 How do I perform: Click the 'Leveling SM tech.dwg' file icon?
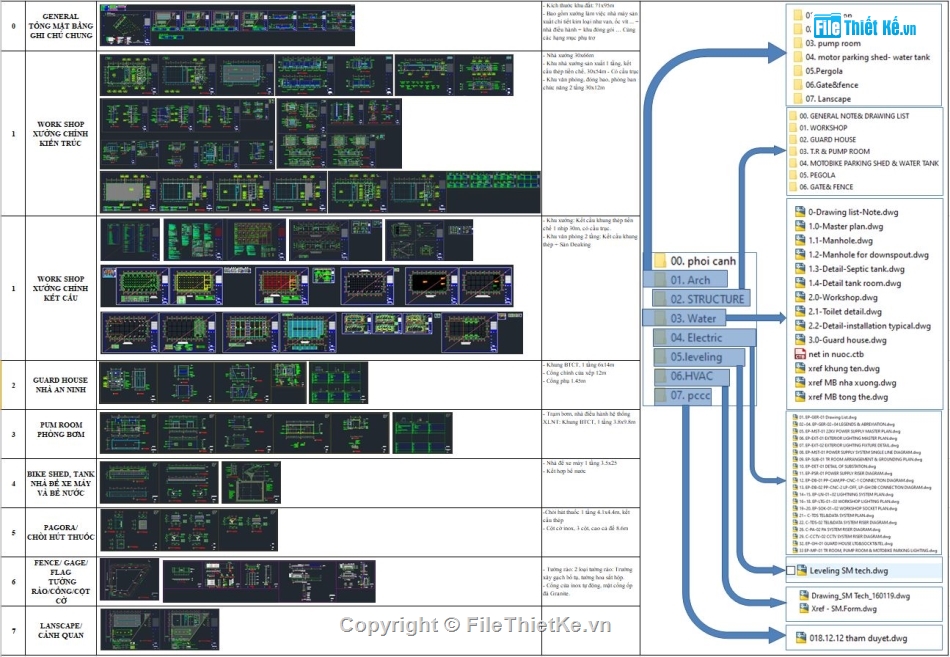(802, 570)
